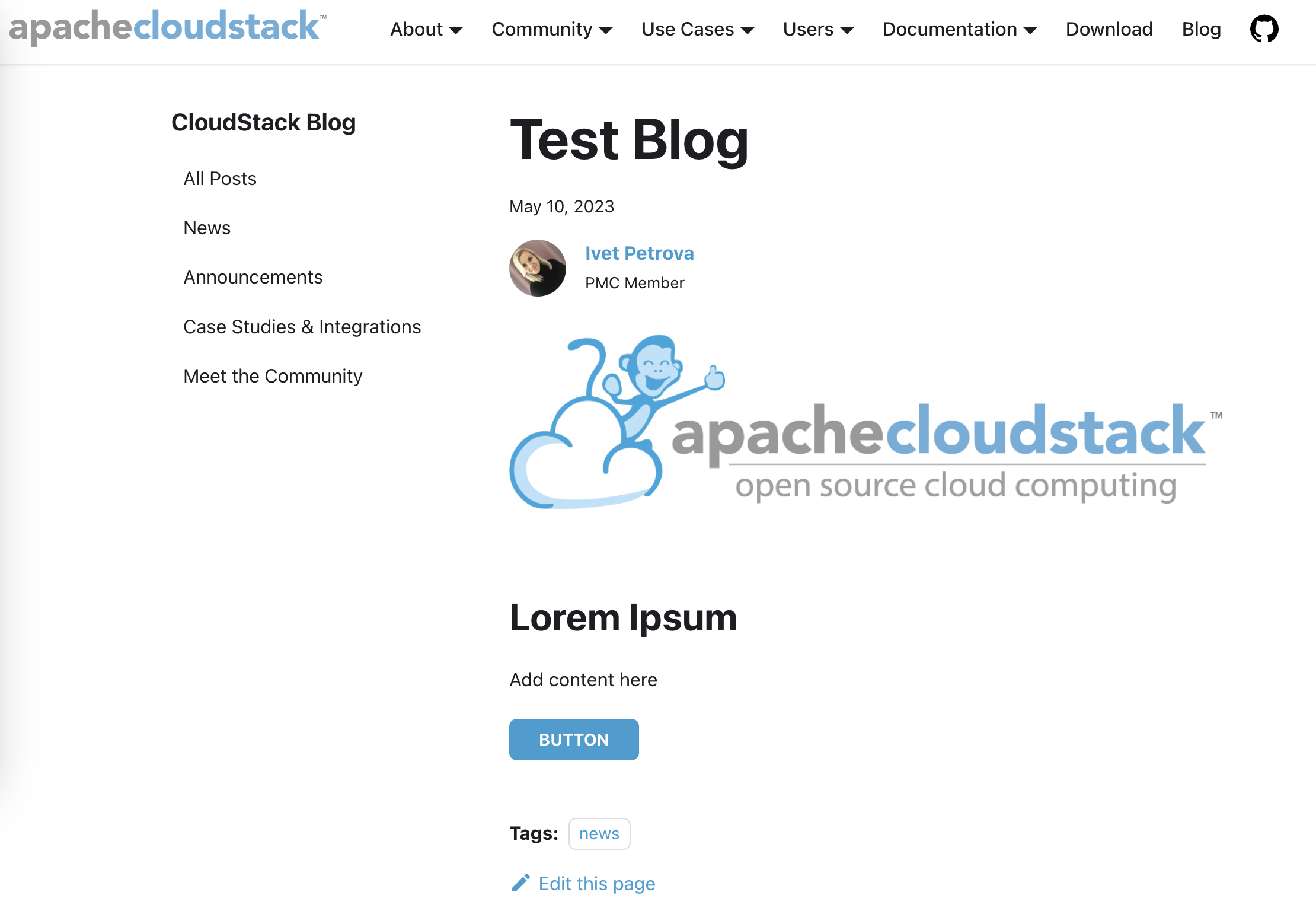Expand the About dropdown menu
Viewport: 1316px width, 911px height.
426,29
